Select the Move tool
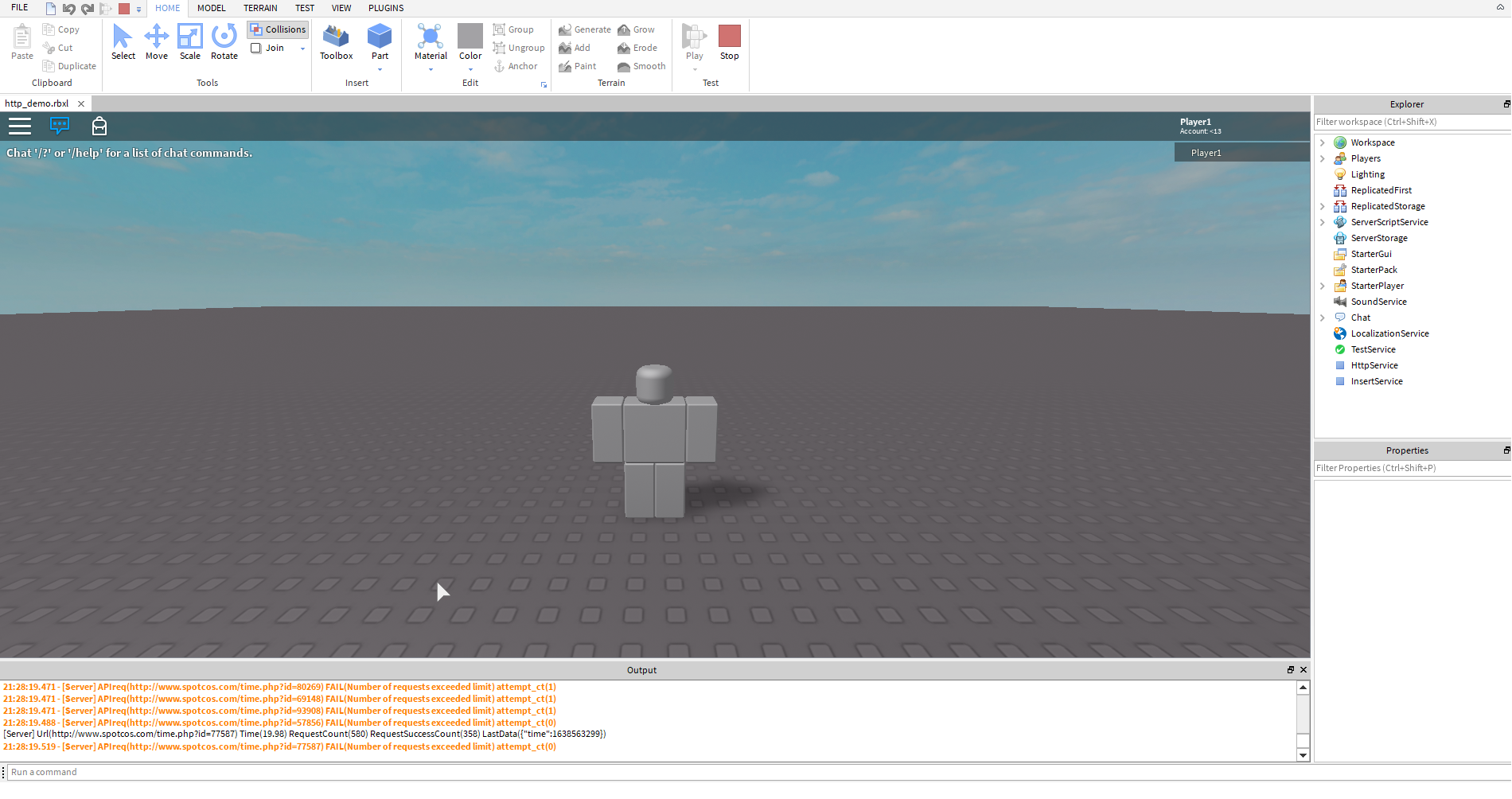Screen dimensions: 1512x799 click(x=156, y=42)
